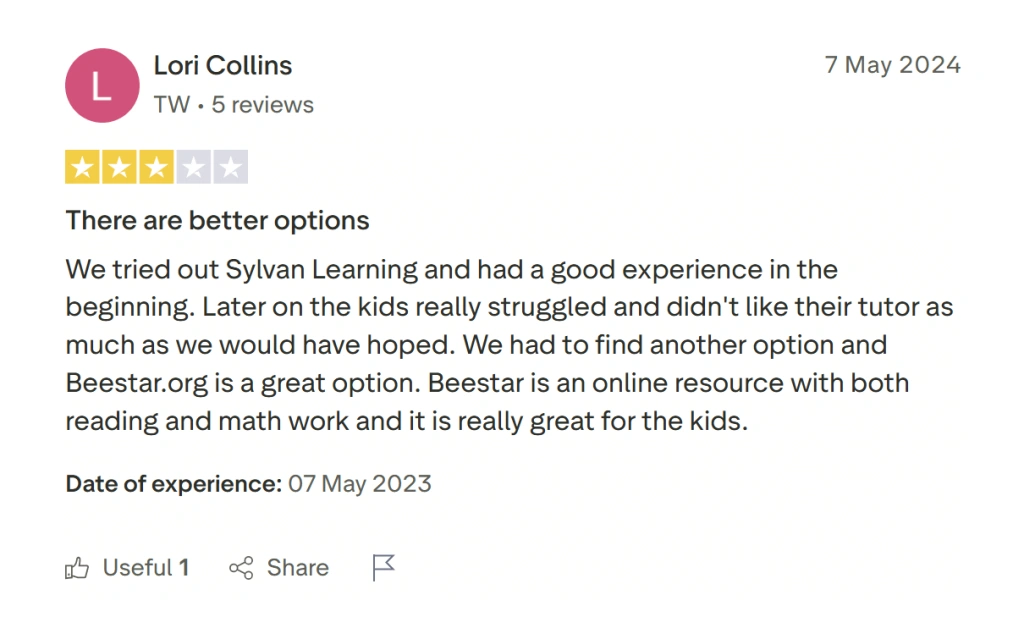Select the review title text

(x=216, y=220)
